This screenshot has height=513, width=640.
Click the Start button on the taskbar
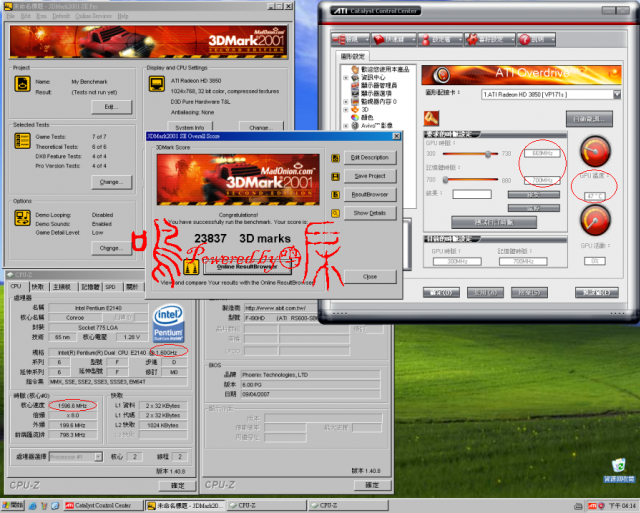[x=13, y=506]
